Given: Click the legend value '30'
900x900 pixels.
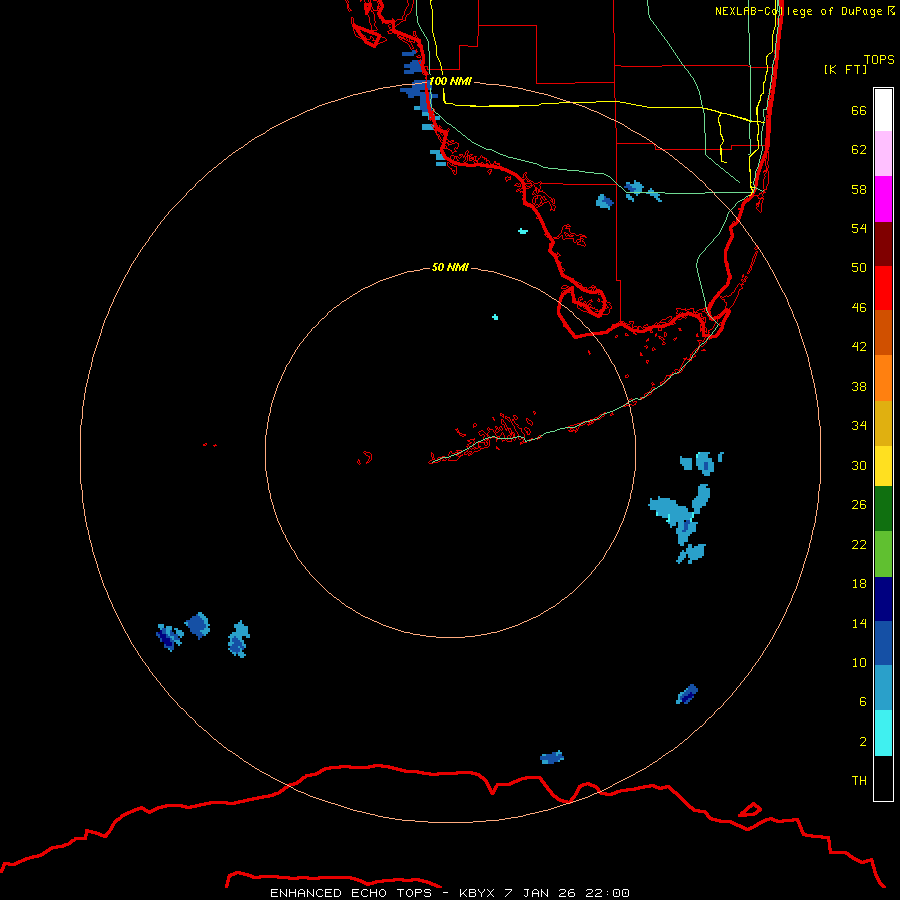Looking at the screenshot, I should [859, 465].
